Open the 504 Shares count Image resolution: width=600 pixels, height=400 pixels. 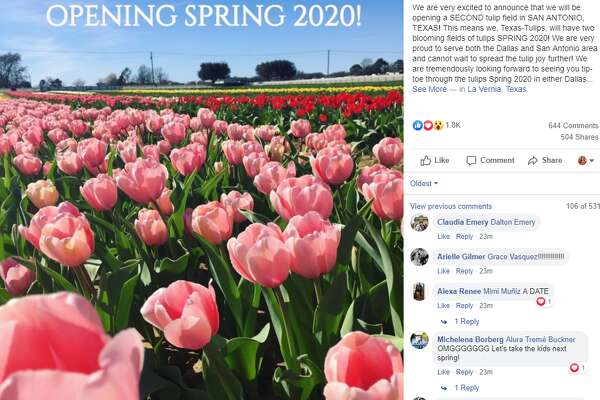[579, 137]
